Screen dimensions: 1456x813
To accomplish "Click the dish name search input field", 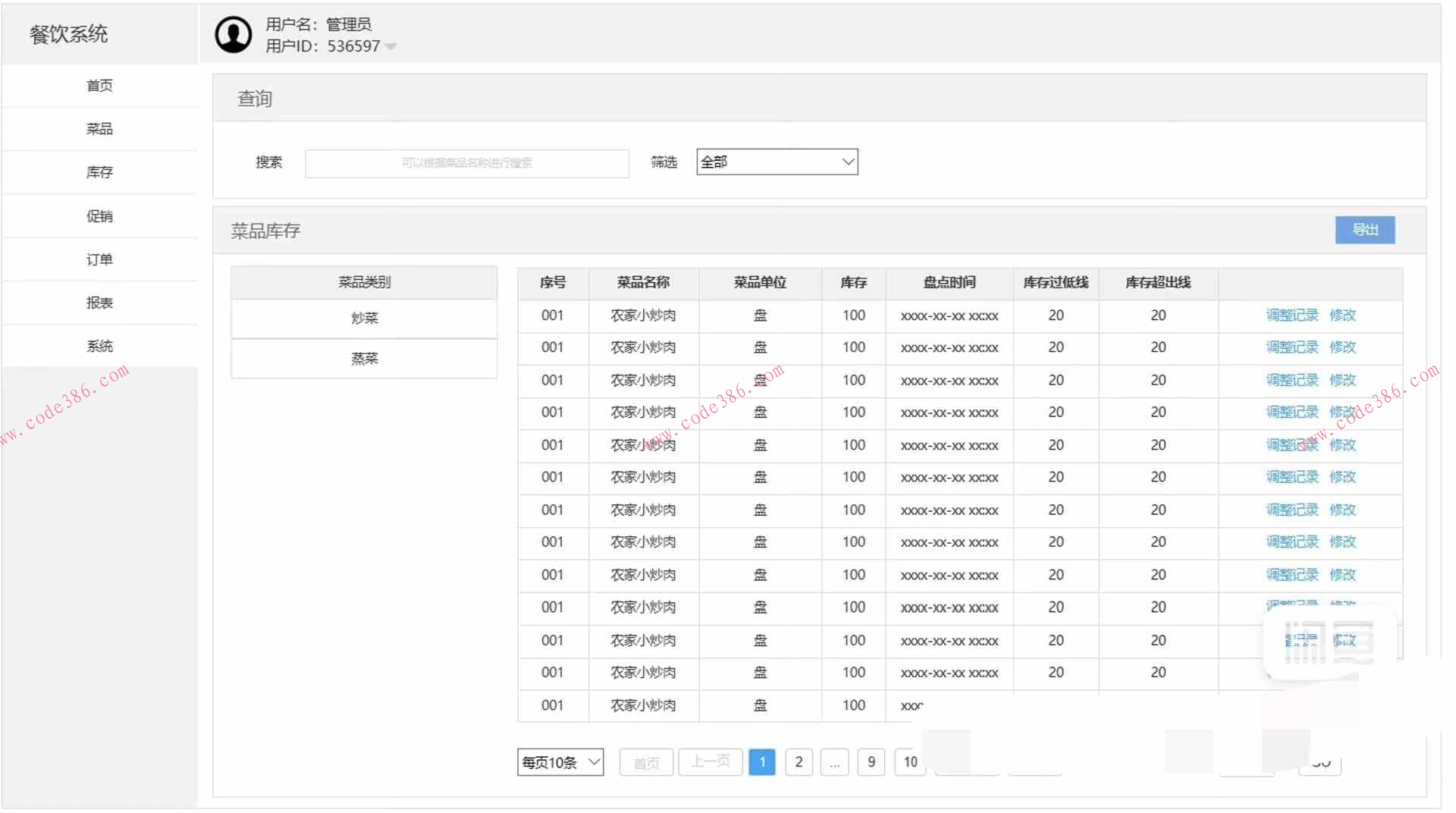I will coord(466,163).
